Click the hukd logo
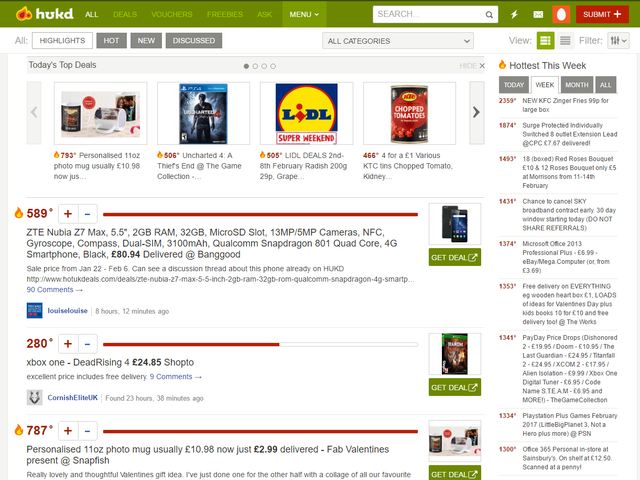Image resolution: width=640 pixels, height=480 pixels. point(44,14)
